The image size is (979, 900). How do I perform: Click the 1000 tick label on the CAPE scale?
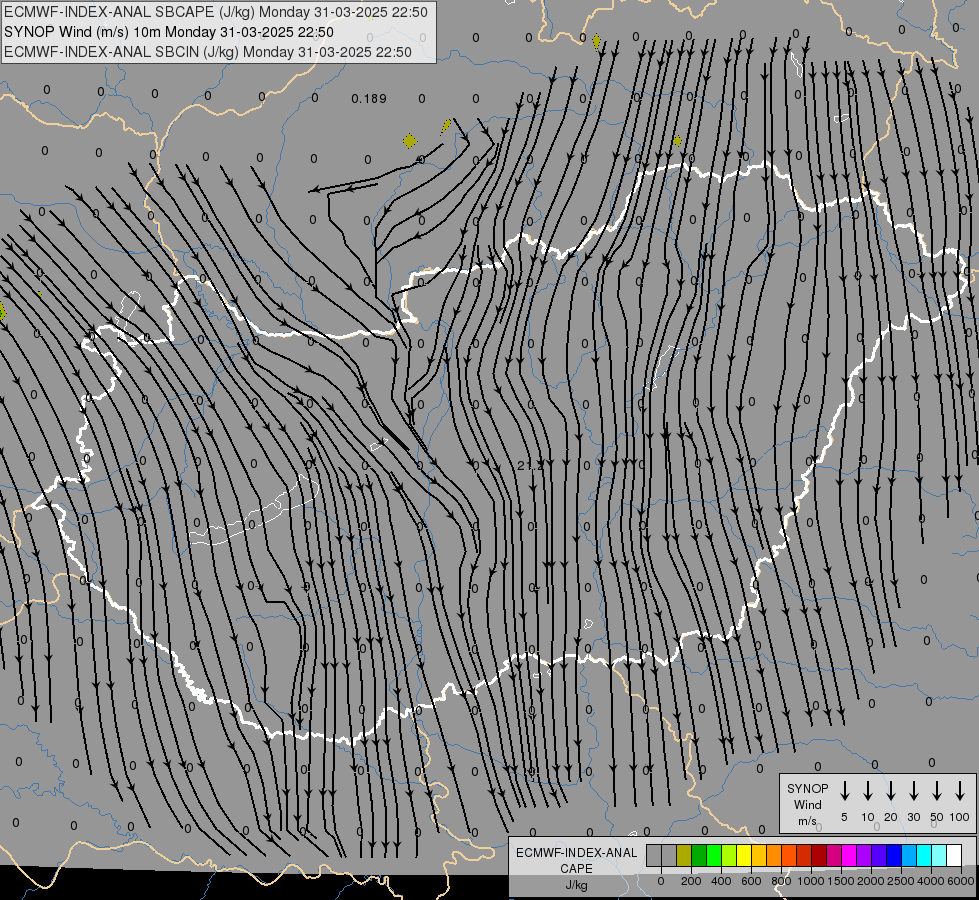(x=811, y=881)
